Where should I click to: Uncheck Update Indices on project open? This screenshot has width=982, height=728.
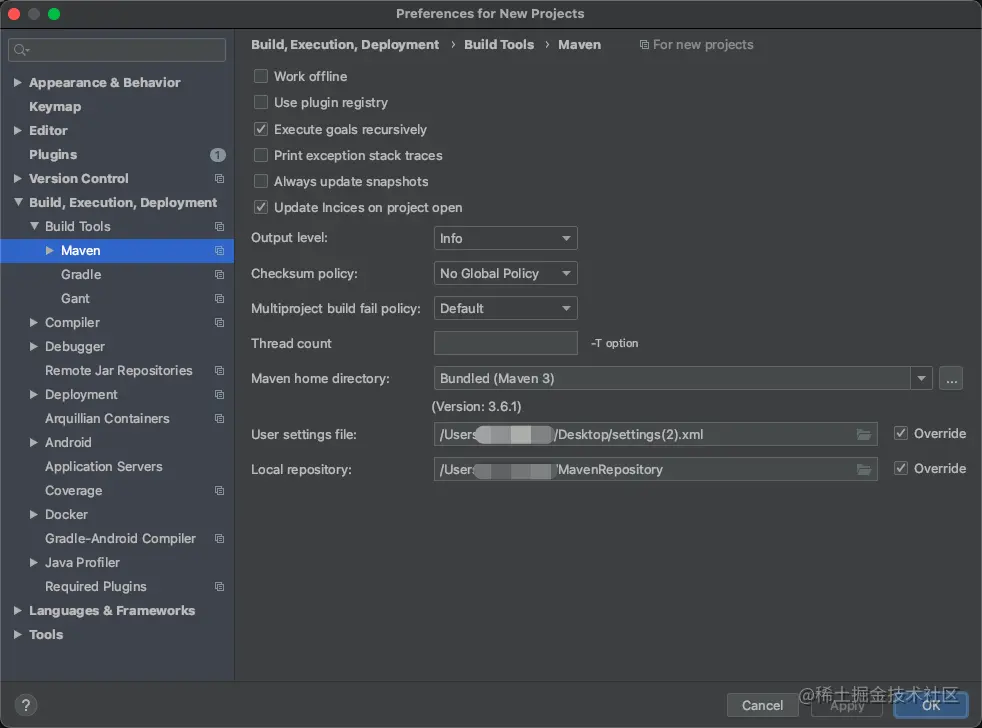261,207
